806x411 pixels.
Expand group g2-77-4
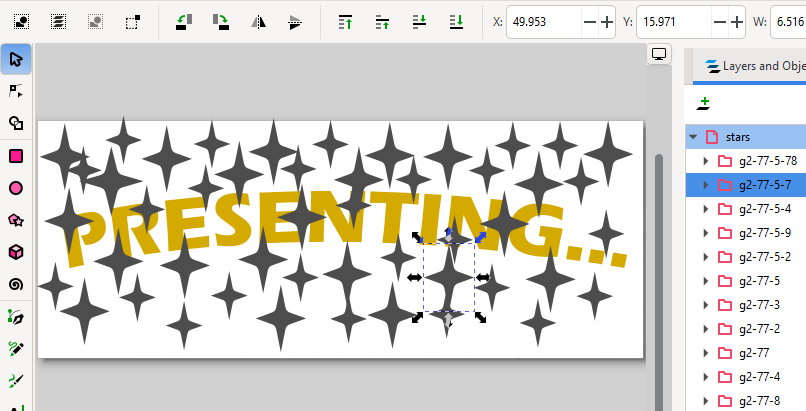pos(706,377)
